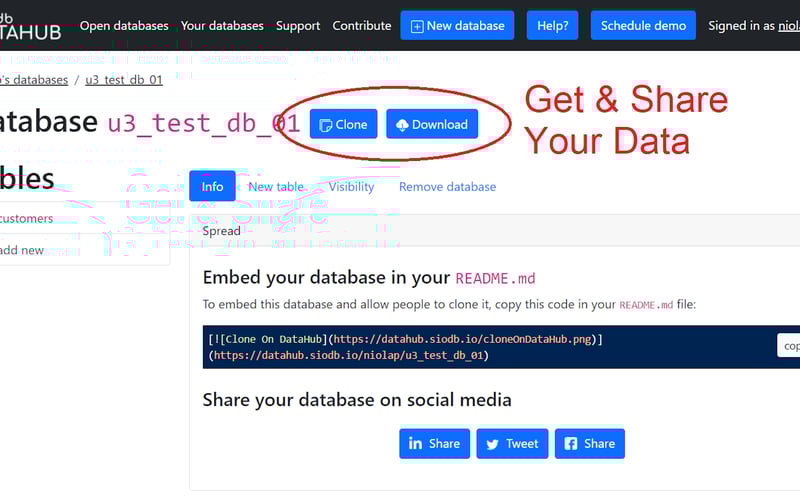The width and height of the screenshot is (800, 500).
Task: Switch to the Visibility tab
Action: tap(351, 187)
